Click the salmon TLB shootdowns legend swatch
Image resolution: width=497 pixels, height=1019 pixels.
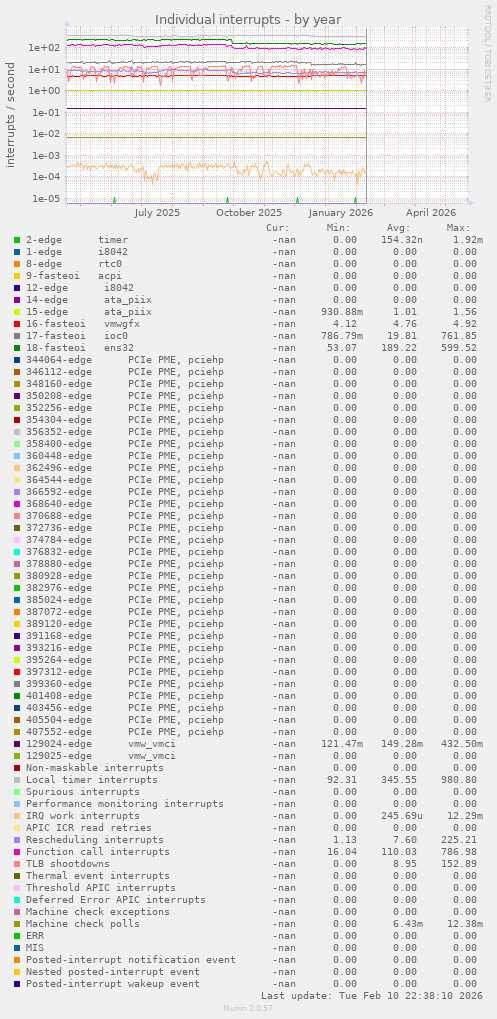17,864
